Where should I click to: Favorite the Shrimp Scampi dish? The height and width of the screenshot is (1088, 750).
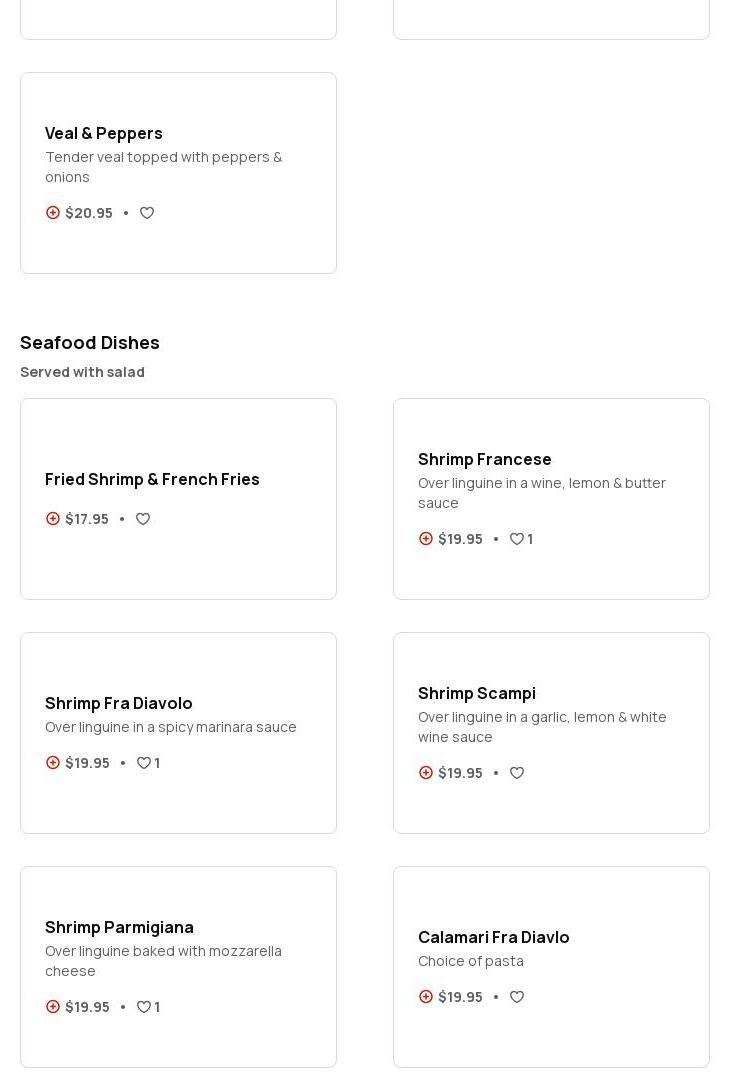517,773
